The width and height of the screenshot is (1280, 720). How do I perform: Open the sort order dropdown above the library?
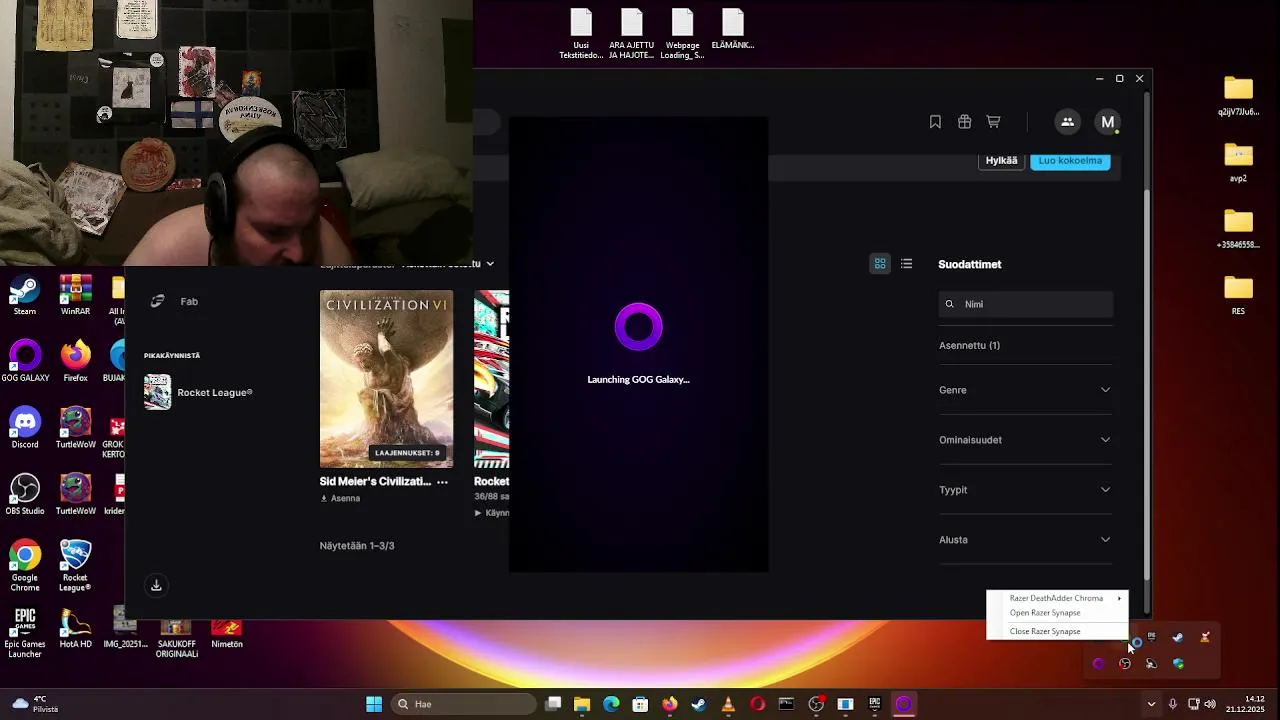(447, 264)
